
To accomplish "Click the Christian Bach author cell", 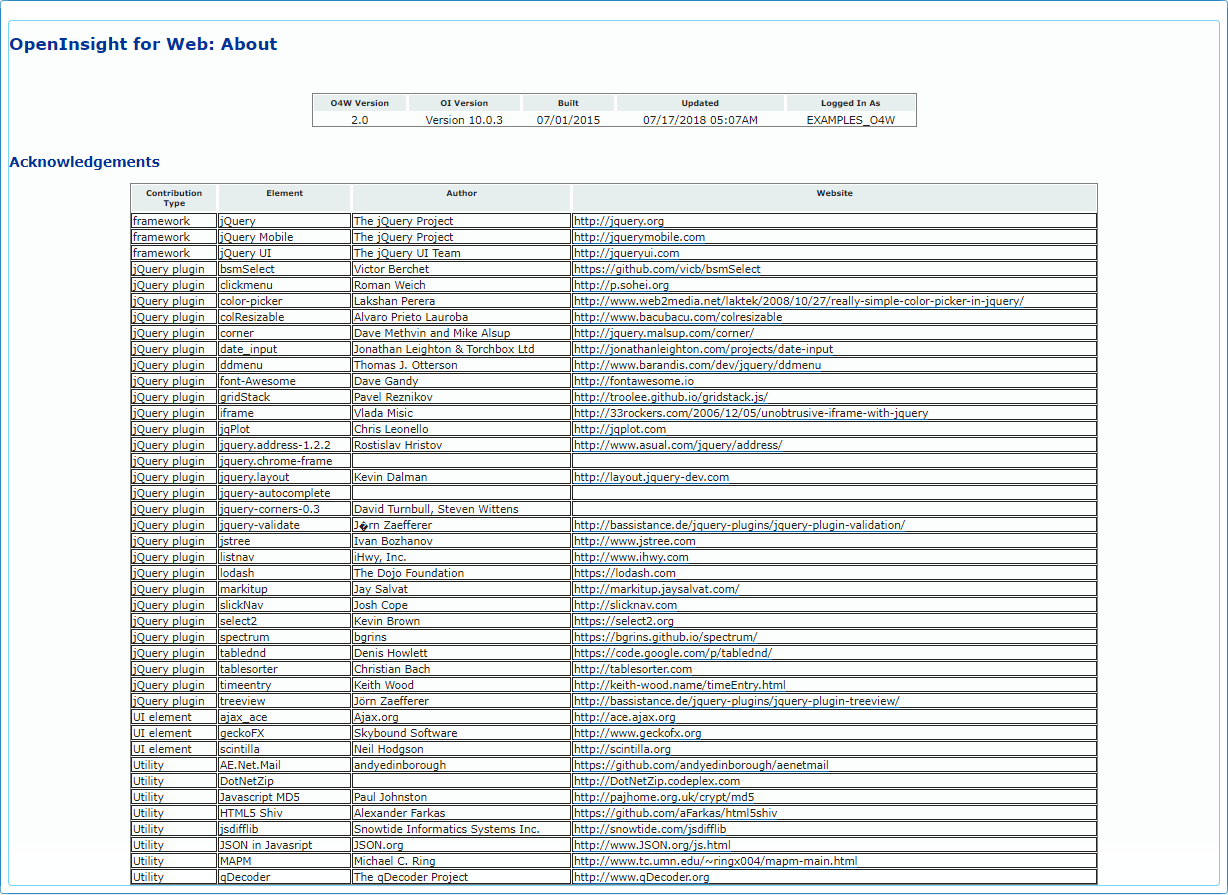I will [461, 669].
